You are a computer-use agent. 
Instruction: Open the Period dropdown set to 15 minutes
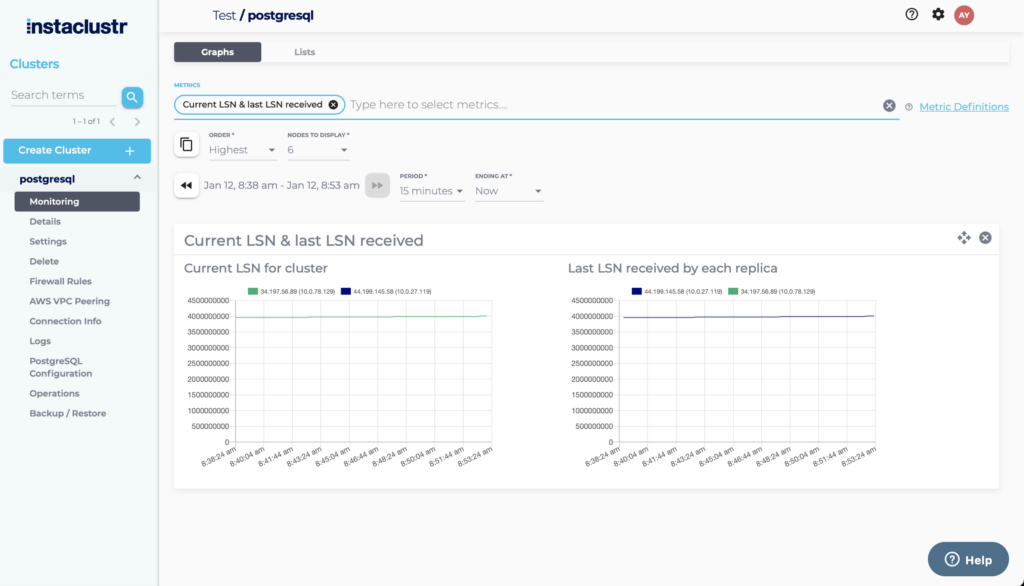point(431,190)
